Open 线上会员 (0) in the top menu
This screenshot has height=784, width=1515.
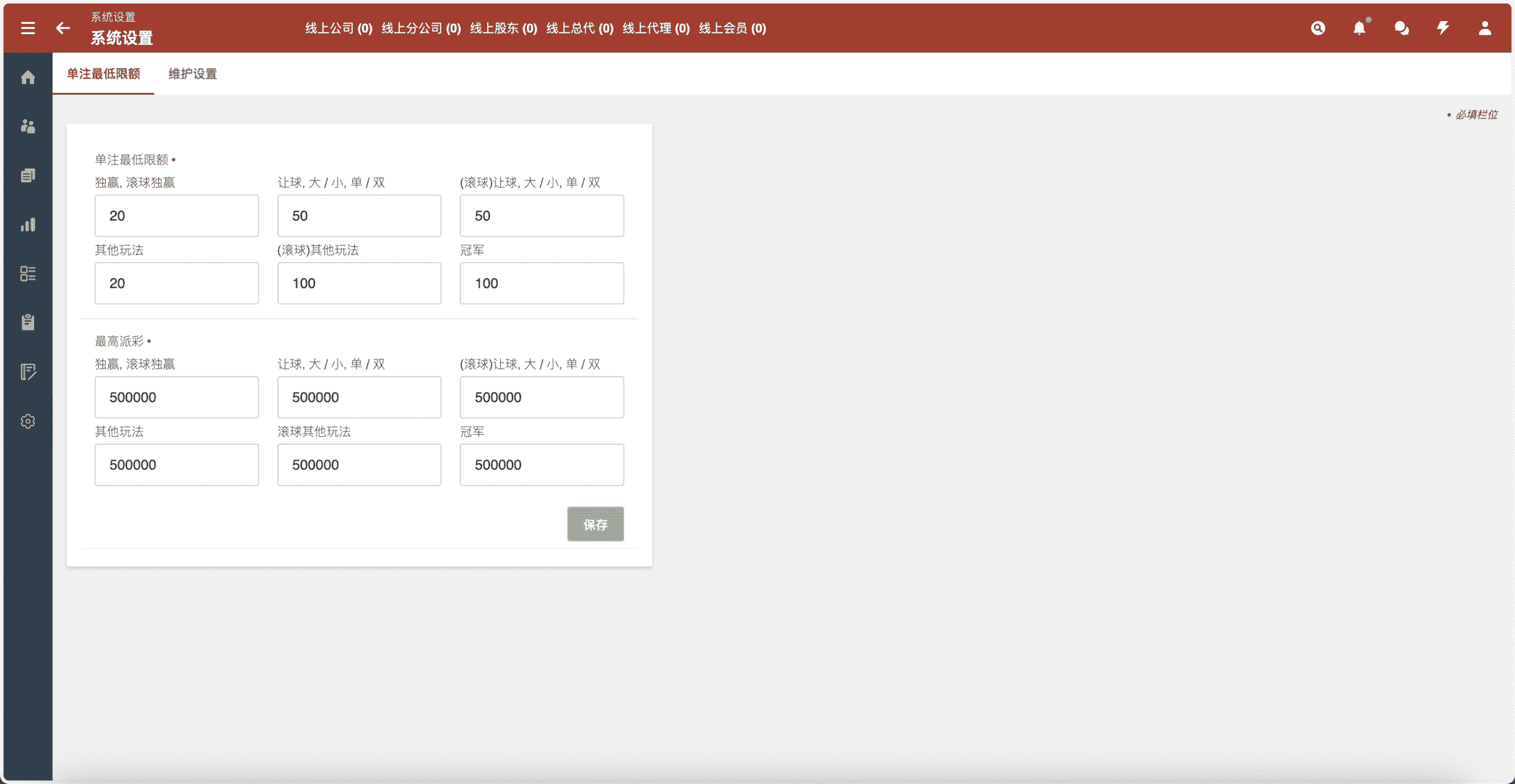point(732,28)
